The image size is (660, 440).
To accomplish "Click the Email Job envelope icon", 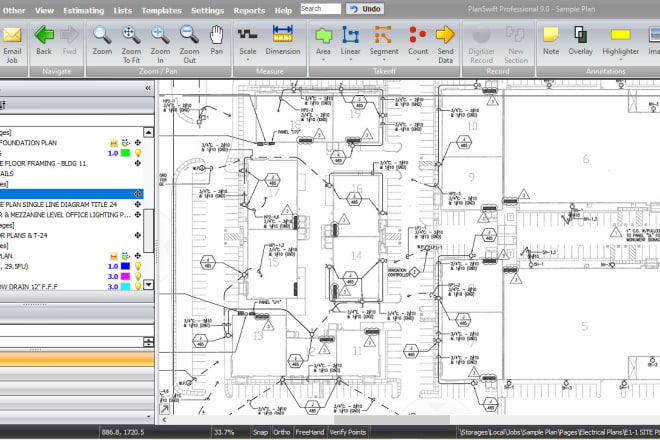I will [12, 35].
